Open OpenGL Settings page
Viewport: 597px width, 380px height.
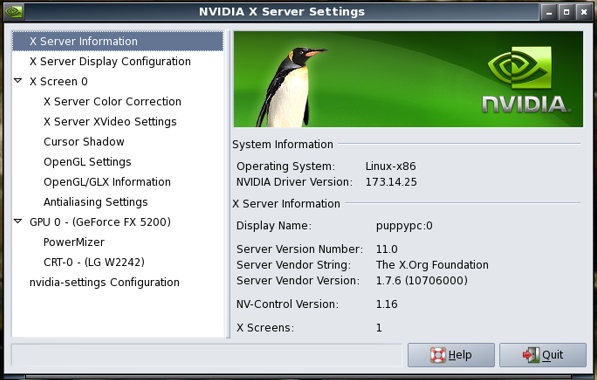click(87, 162)
